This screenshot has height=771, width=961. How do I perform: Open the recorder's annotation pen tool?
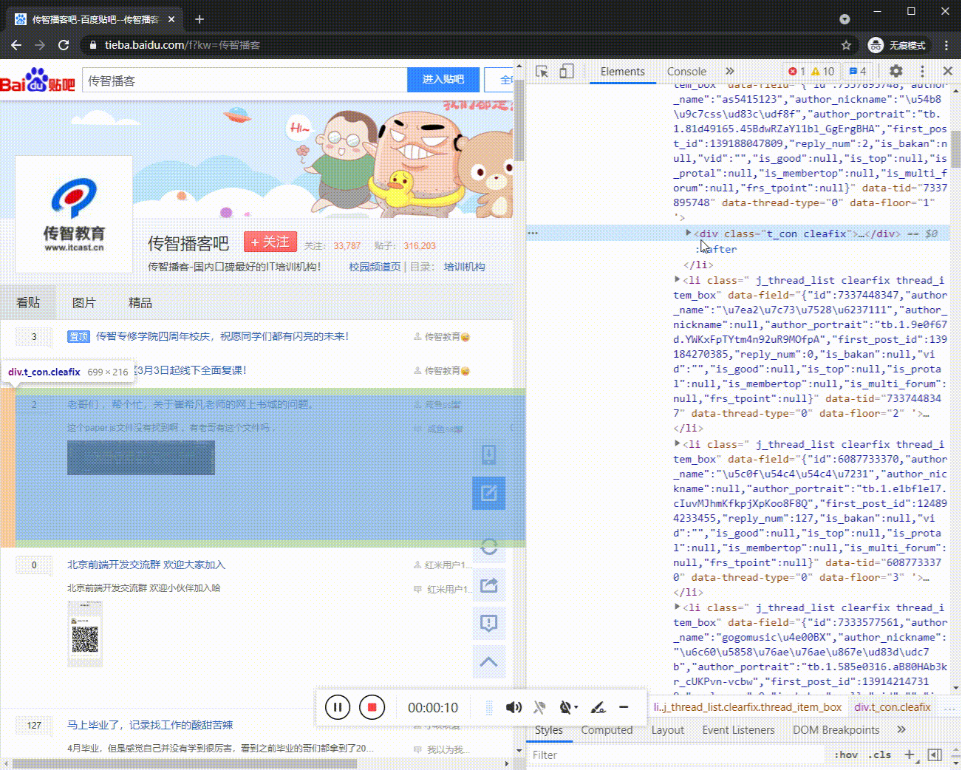[598, 707]
